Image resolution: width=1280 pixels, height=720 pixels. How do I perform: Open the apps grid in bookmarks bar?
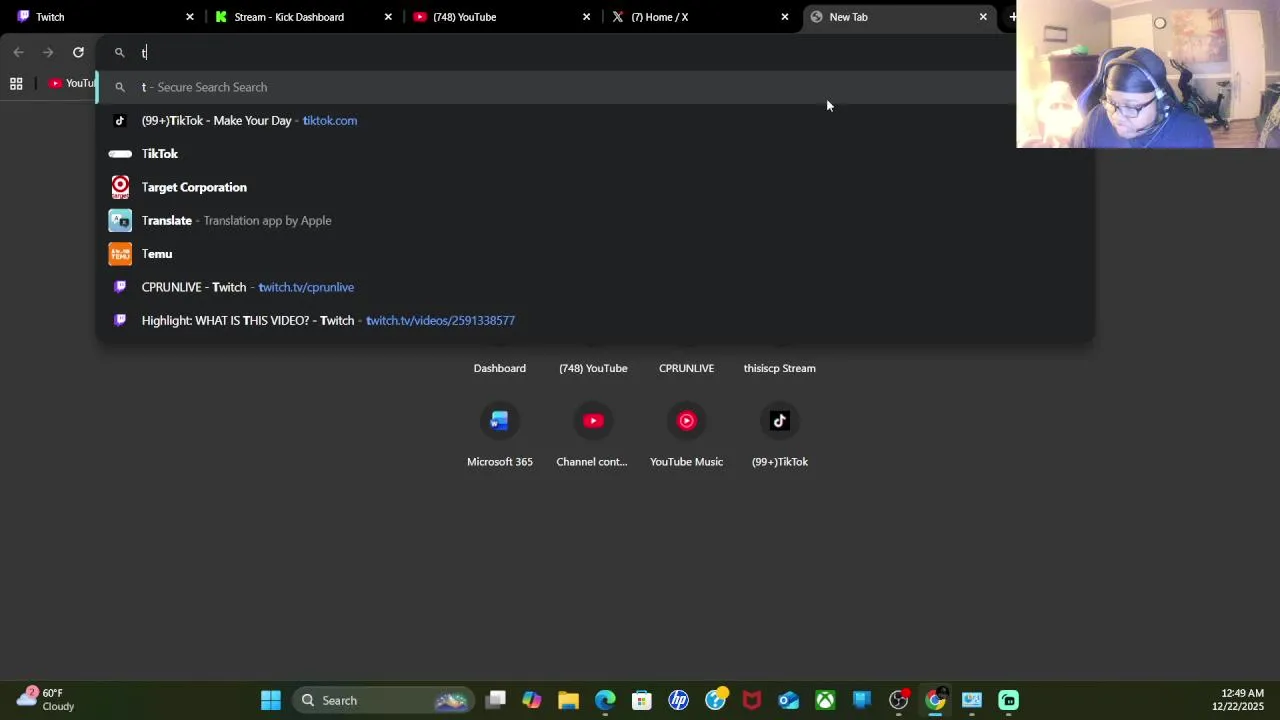pyautogui.click(x=16, y=84)
